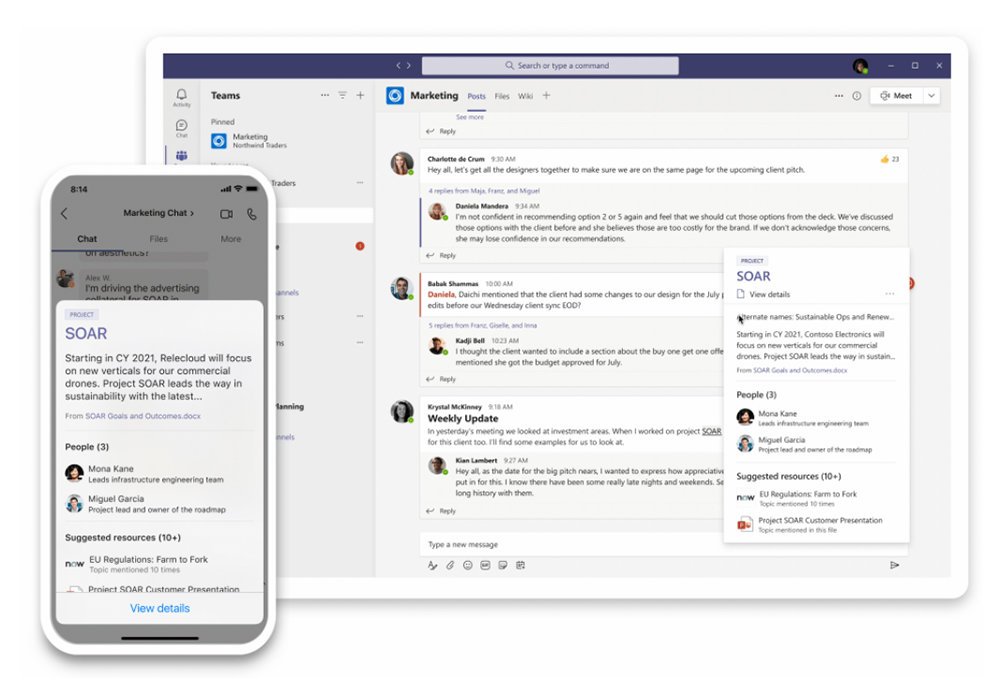Screen dimensions: 1000x696
Task: Expand the Meet button dropdown arrow
Action: (x=932, y=96)
